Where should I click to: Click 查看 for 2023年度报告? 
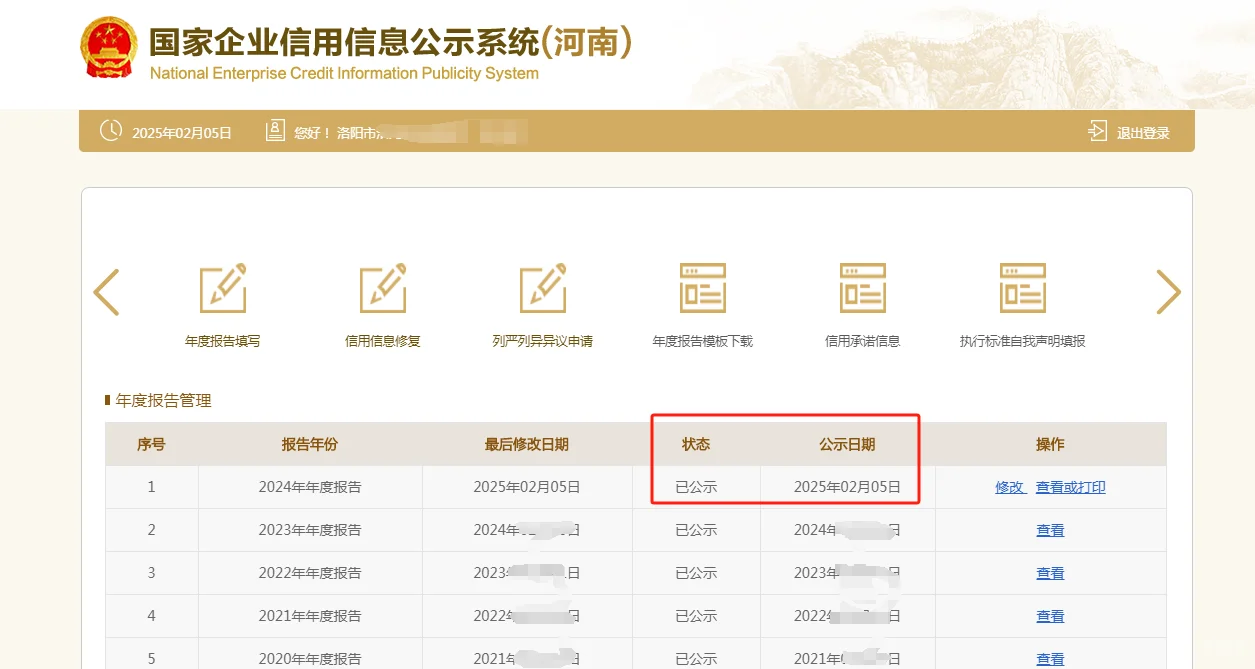click(x=1050, y=530)
